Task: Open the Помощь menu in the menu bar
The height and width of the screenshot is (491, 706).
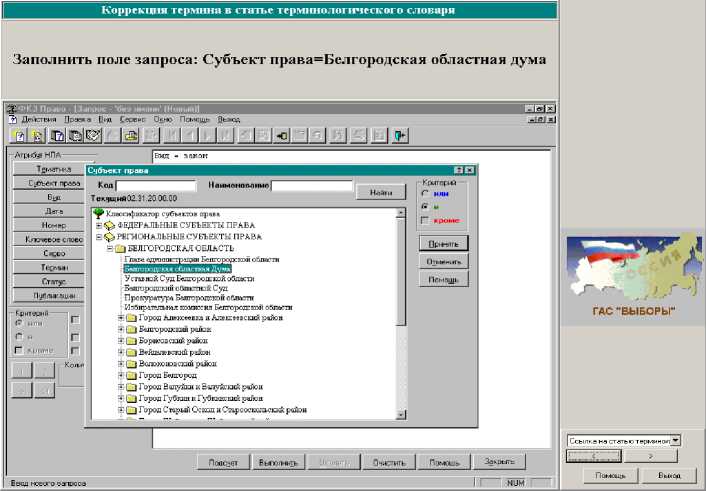Action: coord(195,119)
